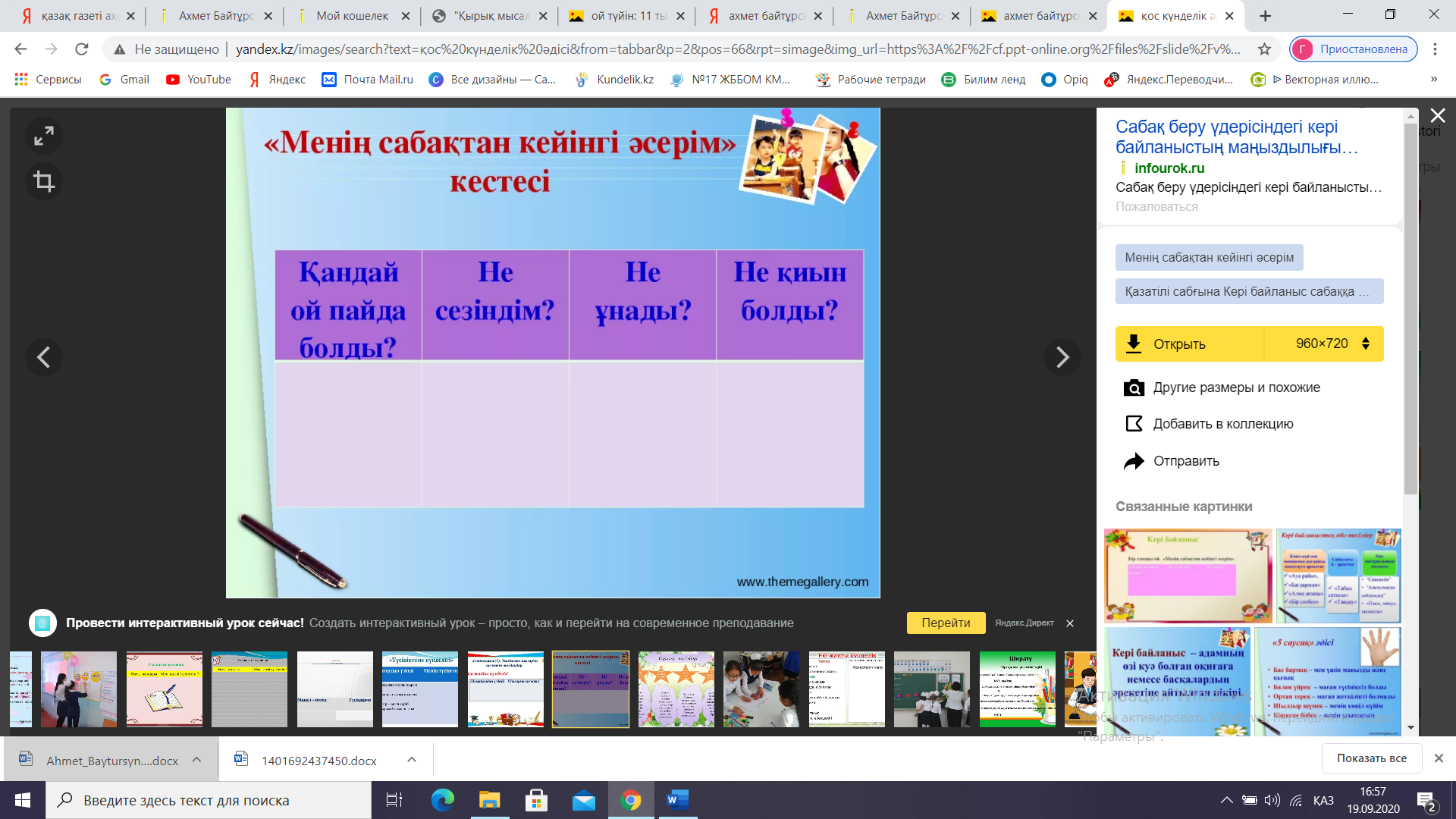Show hidden bookmarks overflow chevron
The height and width of the screenshot is (819, 1456).
[x=1433, y=79]
